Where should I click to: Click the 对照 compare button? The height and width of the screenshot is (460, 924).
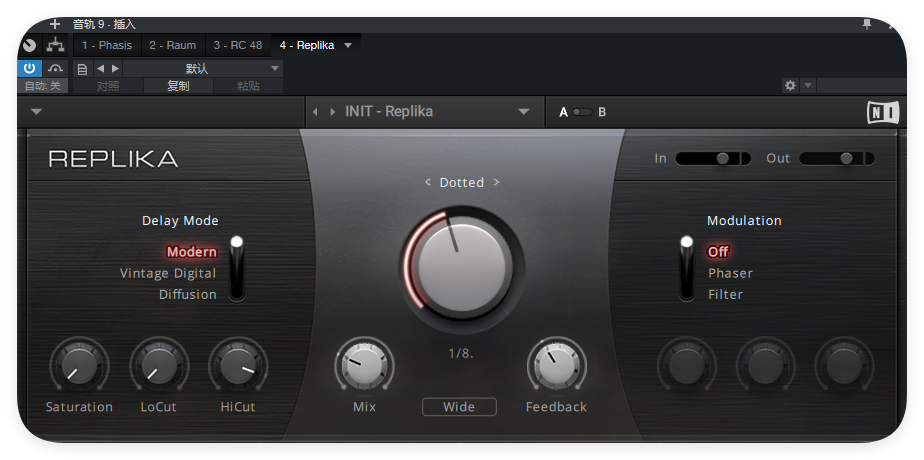click(x=108, y=86)
